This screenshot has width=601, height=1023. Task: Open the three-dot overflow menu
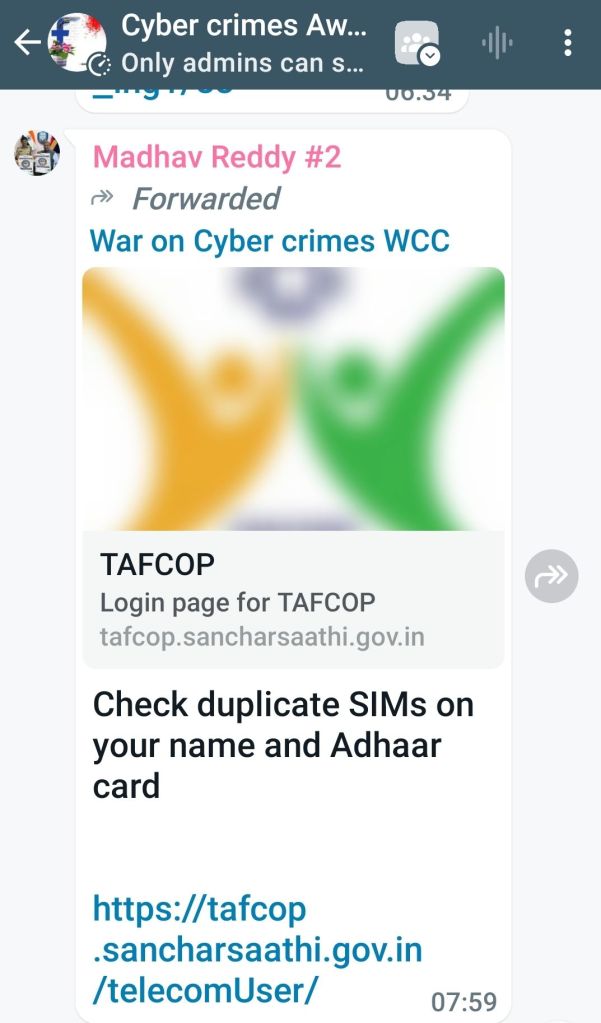click(x=568, y=43)
